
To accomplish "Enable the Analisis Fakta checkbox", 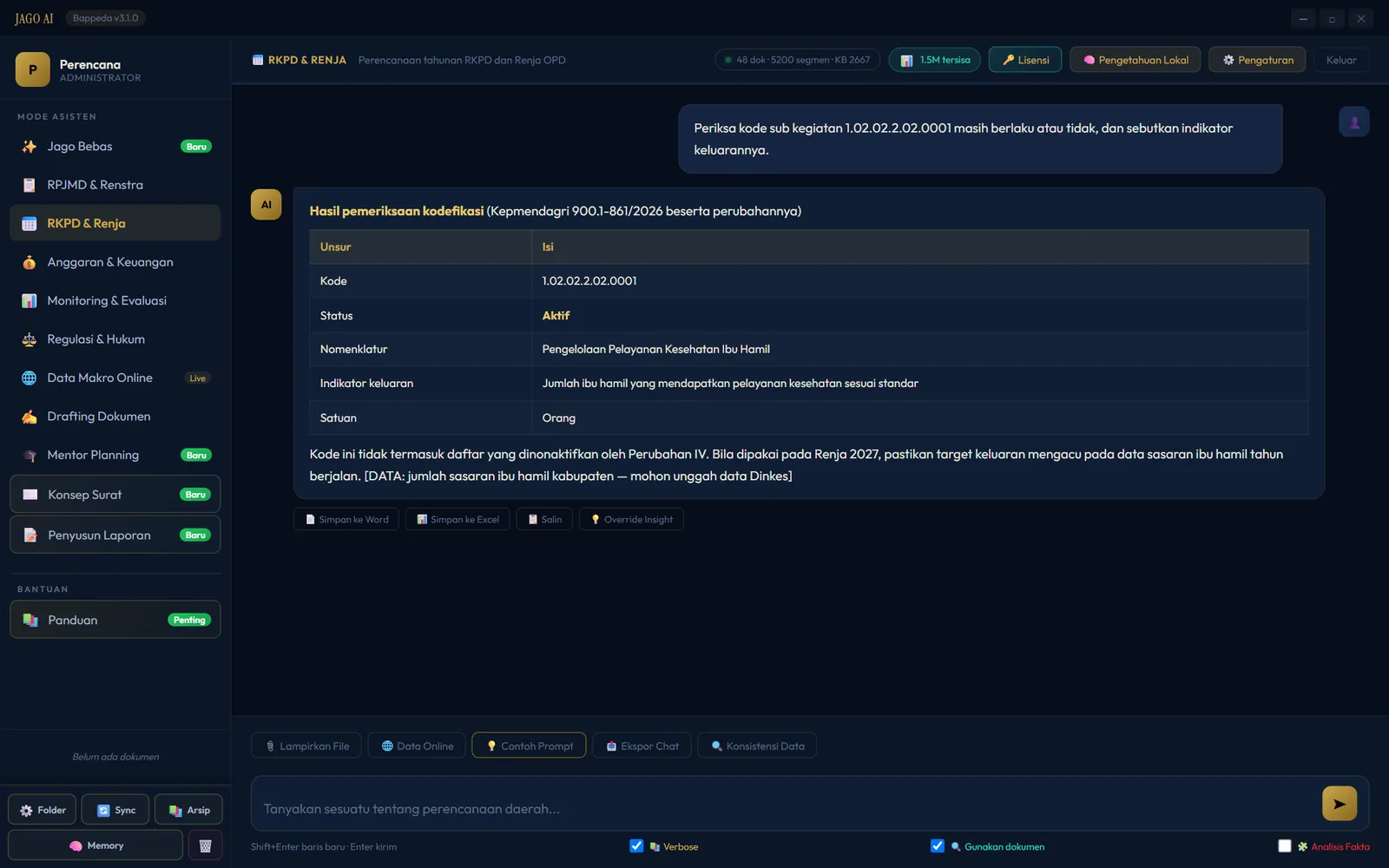I will point(1285,846).
